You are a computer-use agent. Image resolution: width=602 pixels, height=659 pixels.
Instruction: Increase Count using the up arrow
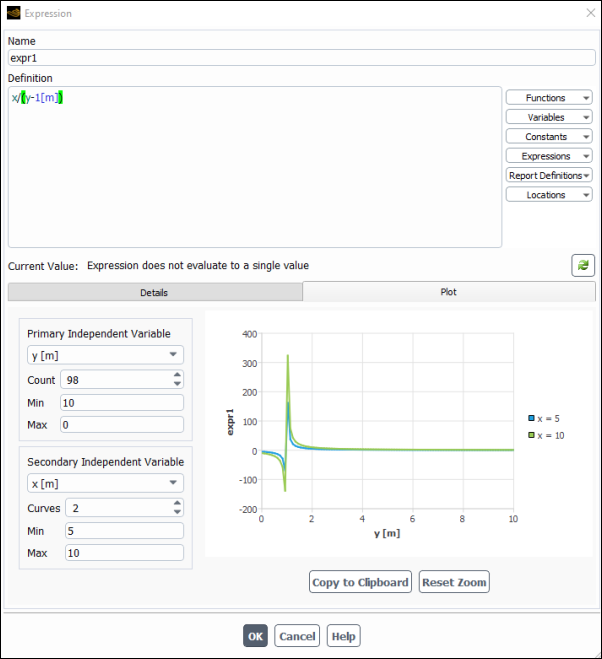[177, 375]
